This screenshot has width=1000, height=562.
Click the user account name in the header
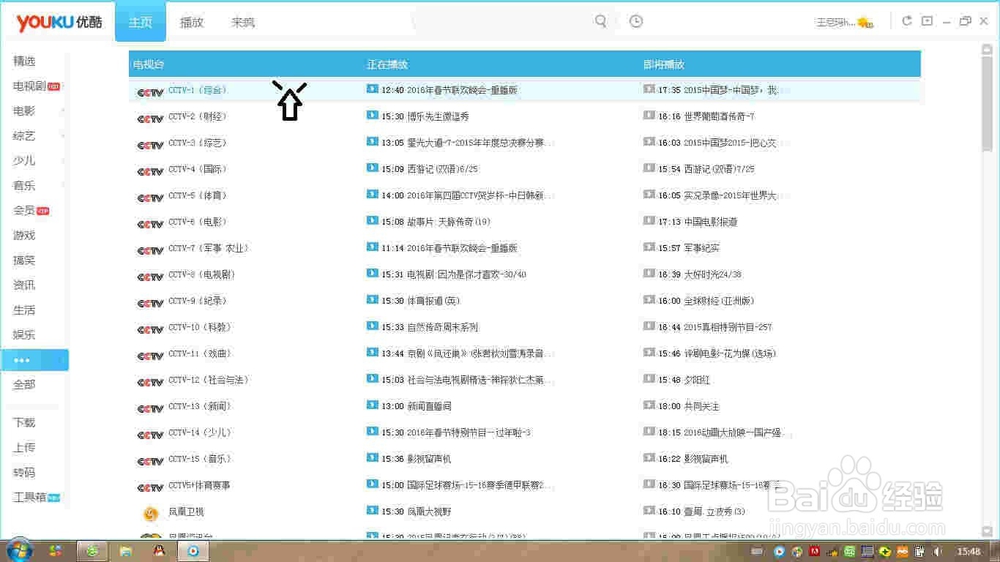click(x=835, y=22)
